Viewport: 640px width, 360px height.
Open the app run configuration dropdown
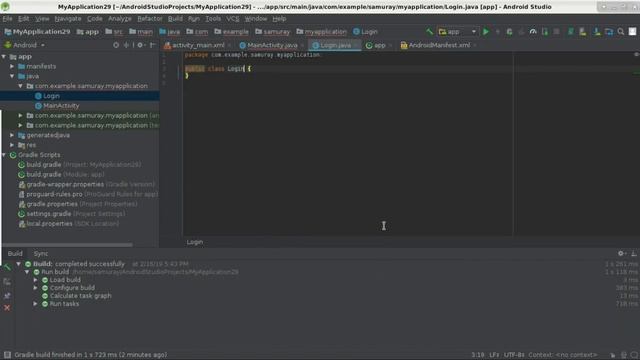(457, 31)
